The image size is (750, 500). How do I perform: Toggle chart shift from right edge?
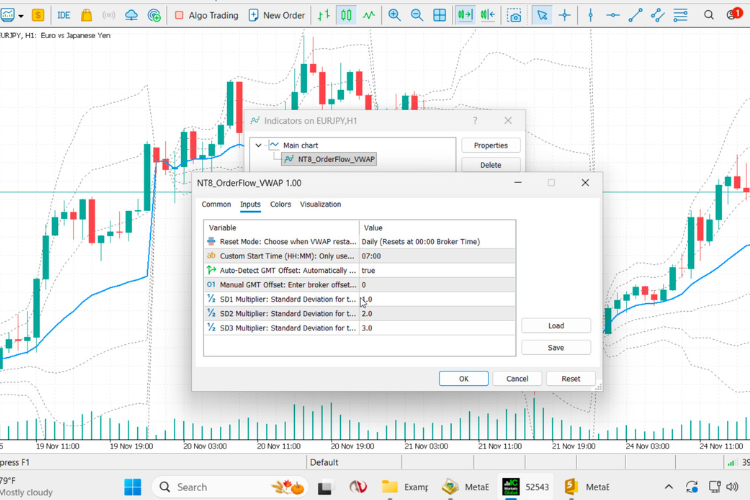(487, 15)
